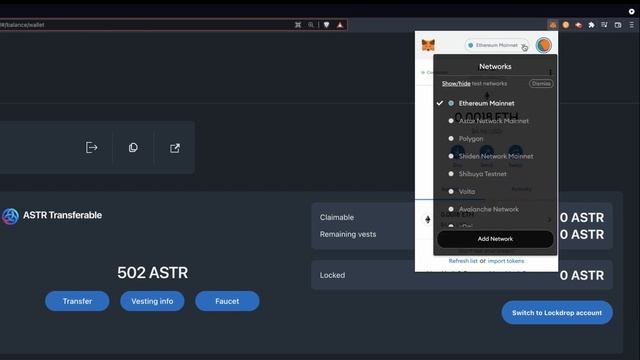Click the Claimable label
Image resolution: width=640 pixels, height=360 pixels.
(337, 217)
